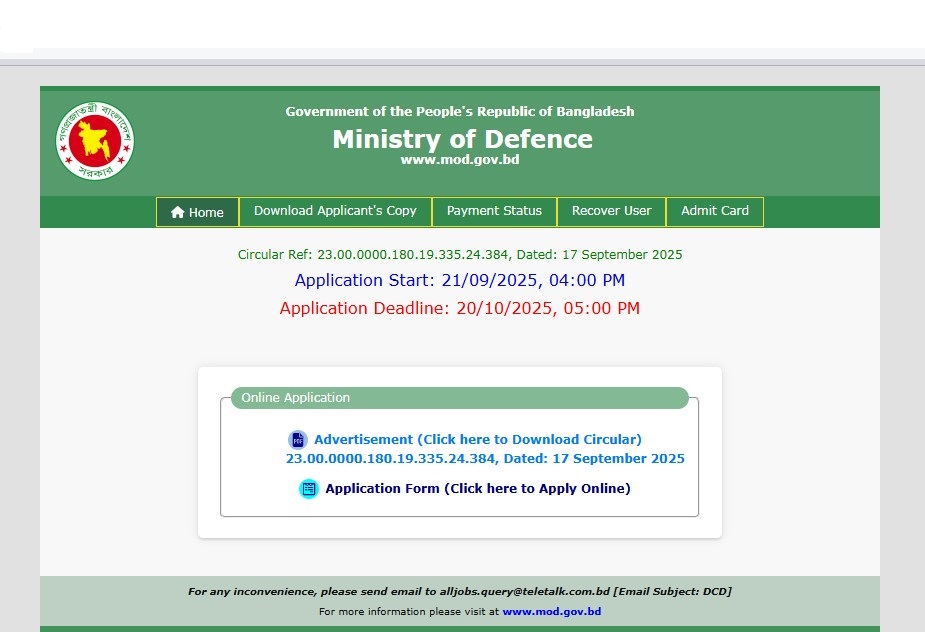Select Recover User in navigation bar
Image resolution: width=925 pixels, height=632 pixels.
pyautogui.click(x=611, y=211)
